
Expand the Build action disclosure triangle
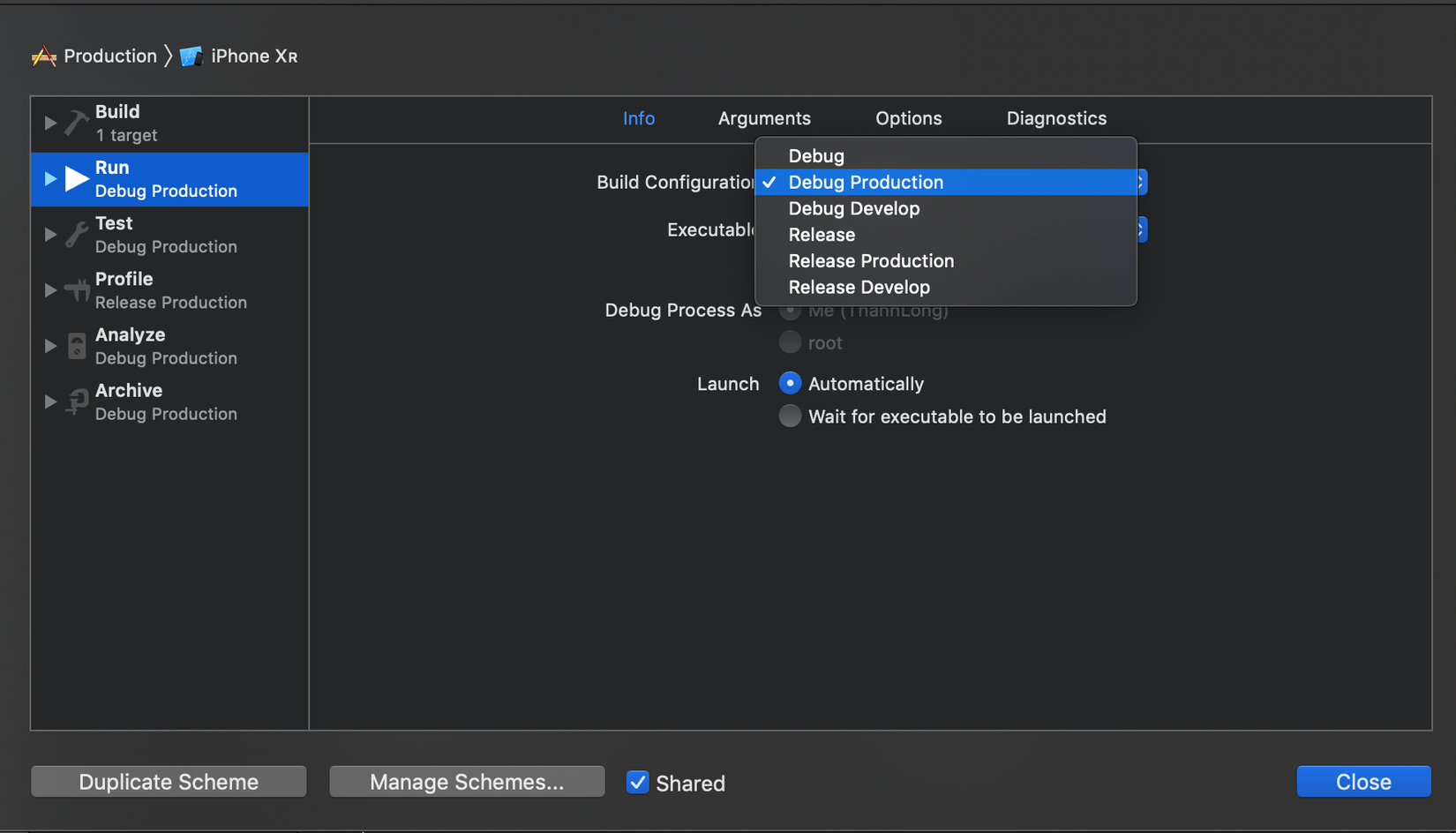click(x=50, y=124)
